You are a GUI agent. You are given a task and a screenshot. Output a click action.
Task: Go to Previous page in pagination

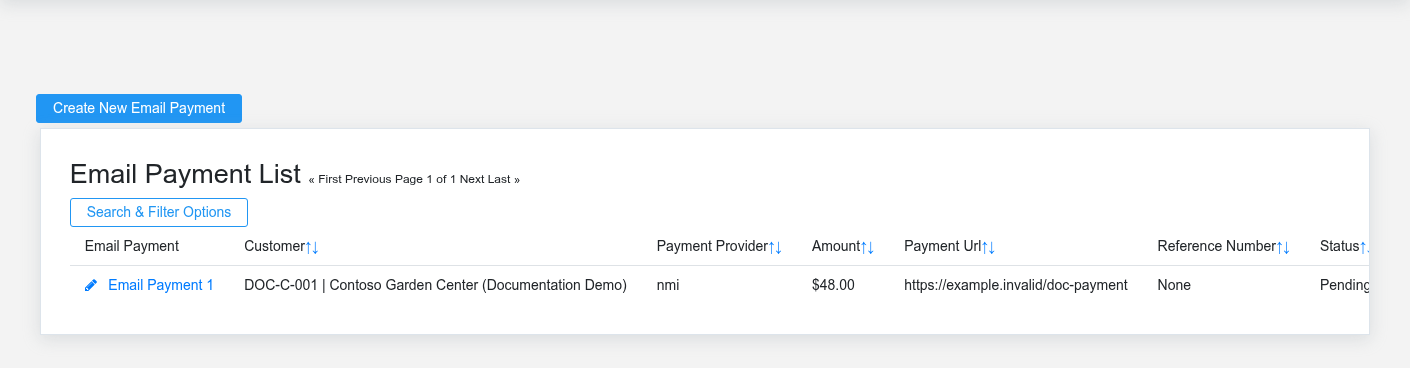[369, 180]
